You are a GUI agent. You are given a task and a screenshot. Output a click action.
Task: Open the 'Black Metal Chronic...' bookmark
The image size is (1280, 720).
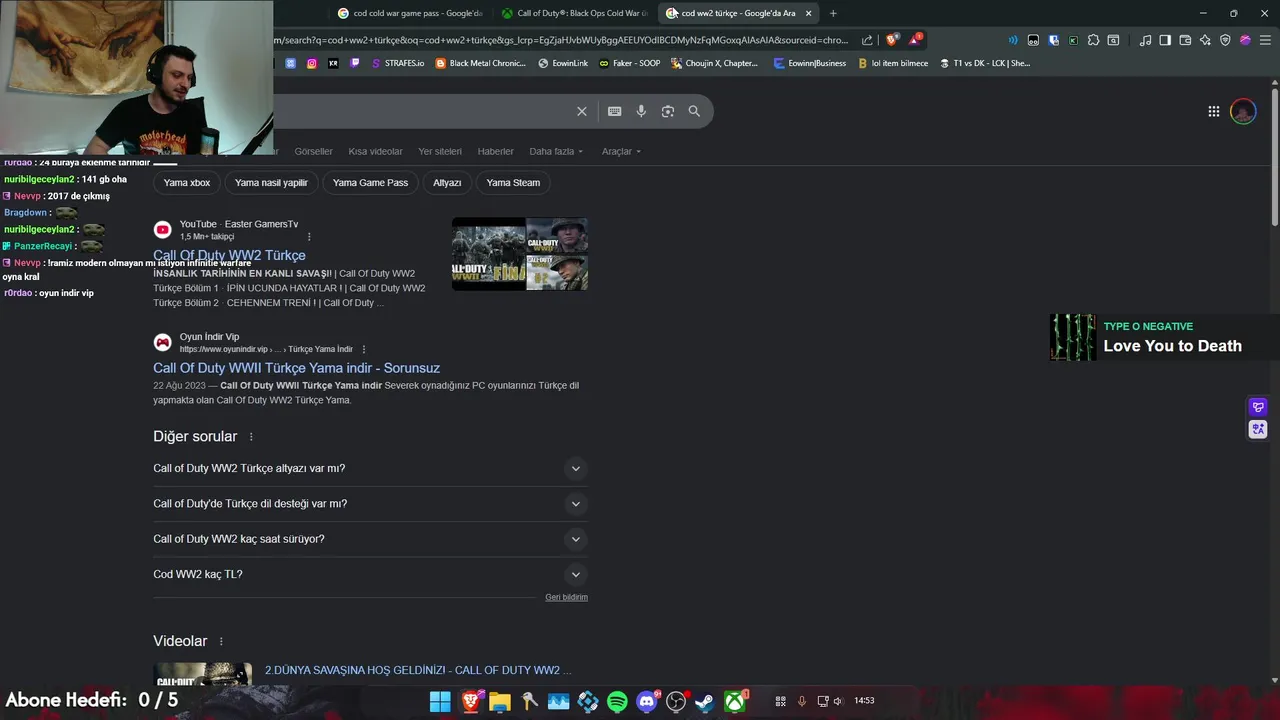(x=480, y=63)
